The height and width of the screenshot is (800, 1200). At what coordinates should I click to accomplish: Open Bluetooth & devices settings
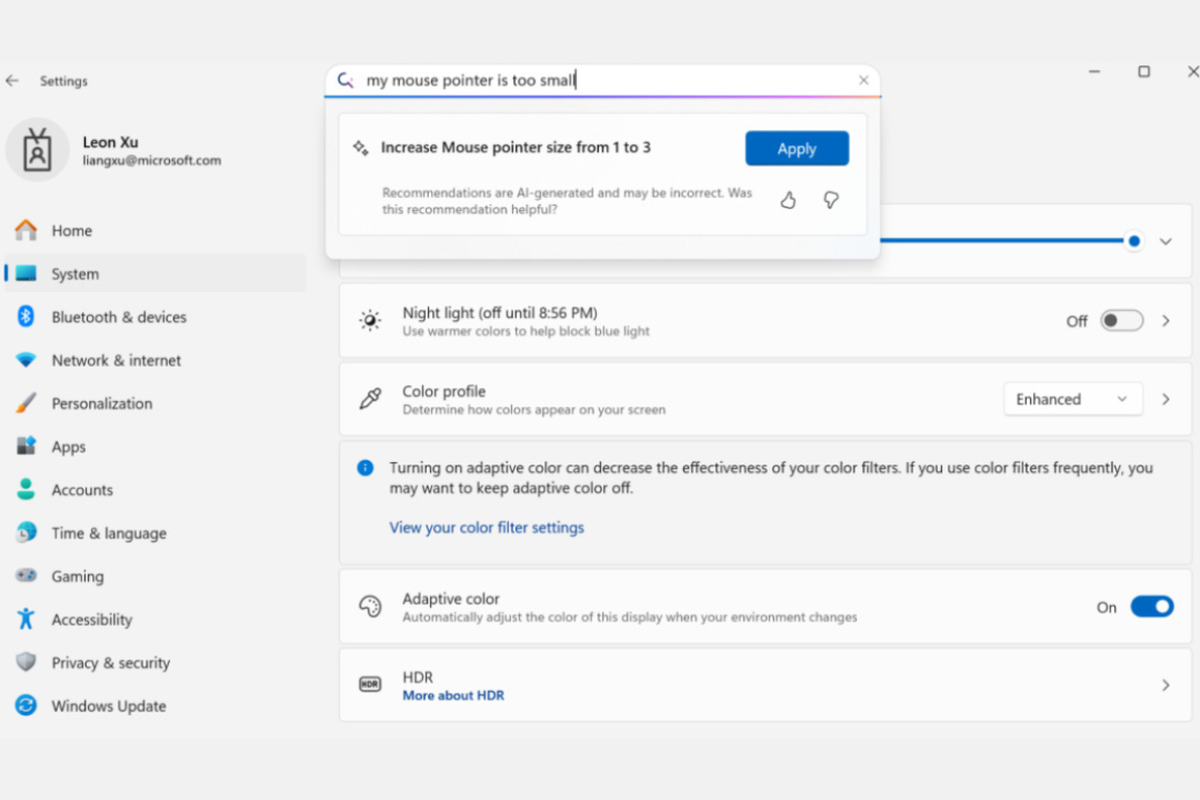tap(118, 317)
